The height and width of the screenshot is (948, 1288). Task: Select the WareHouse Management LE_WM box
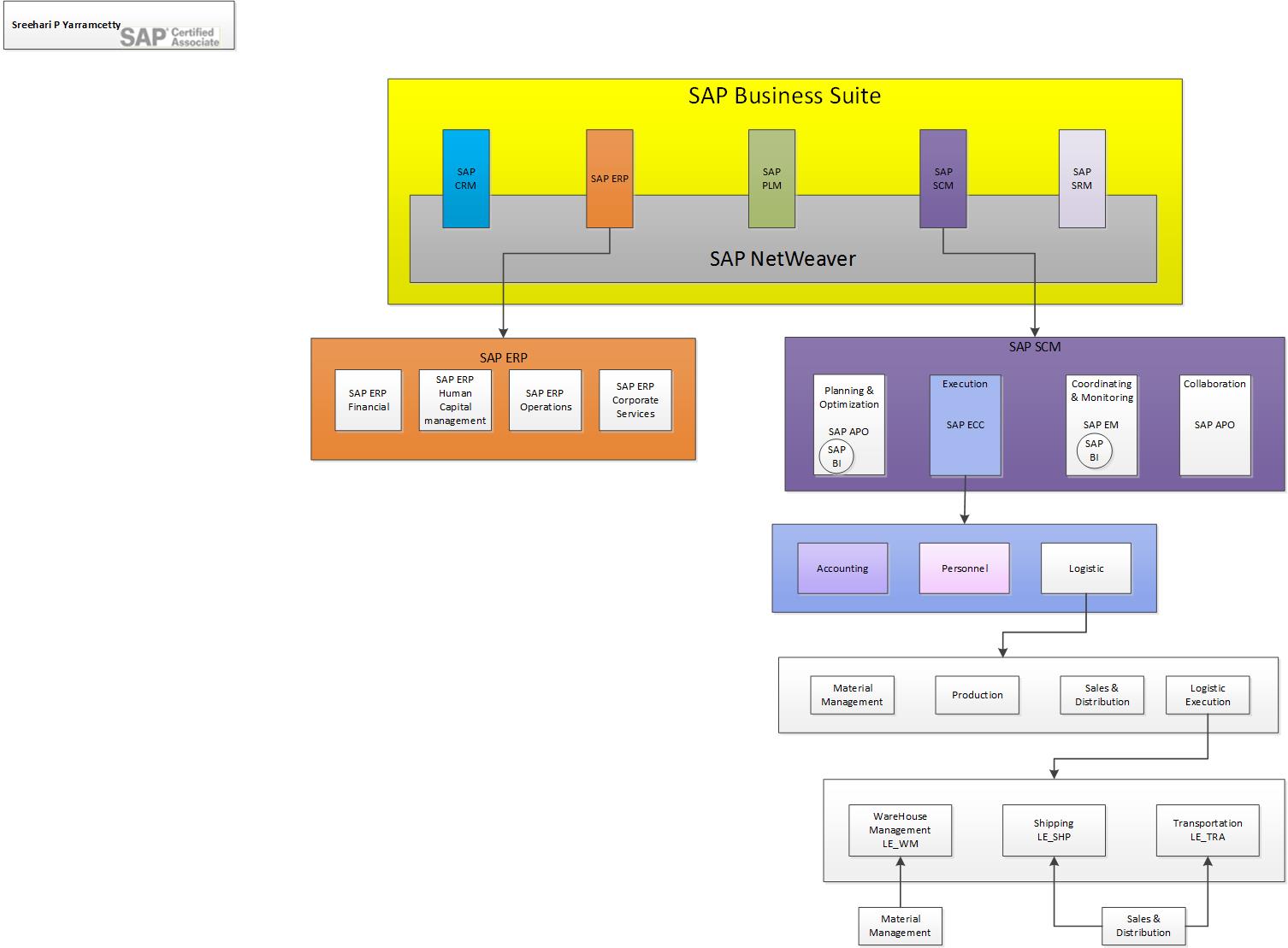click(901, 830)
